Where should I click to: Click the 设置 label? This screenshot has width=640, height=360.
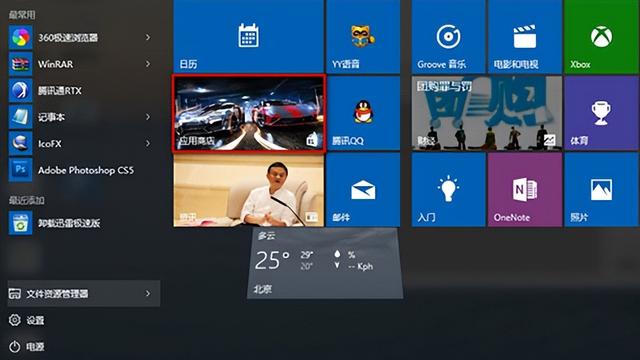pos(35,321)
